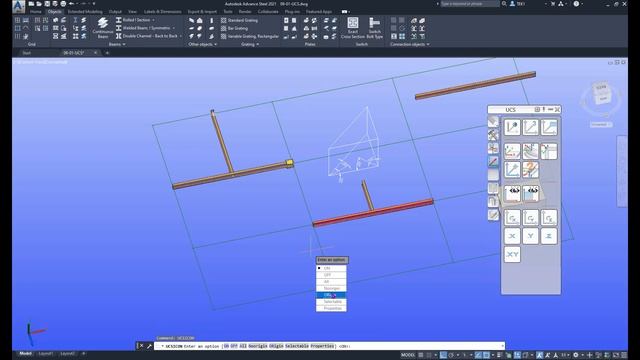Pin the UCS tool palette
Image resolution: width=640 pixels, height=360 pixels.
pos(544,109)
